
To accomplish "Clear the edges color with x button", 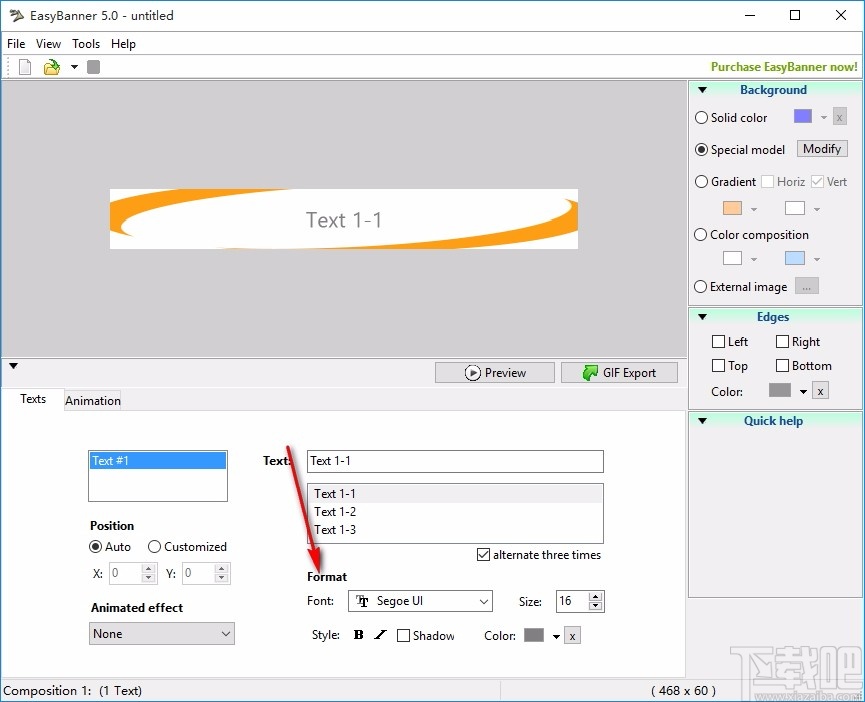I will pyautogui.click(x=820, y=391).
